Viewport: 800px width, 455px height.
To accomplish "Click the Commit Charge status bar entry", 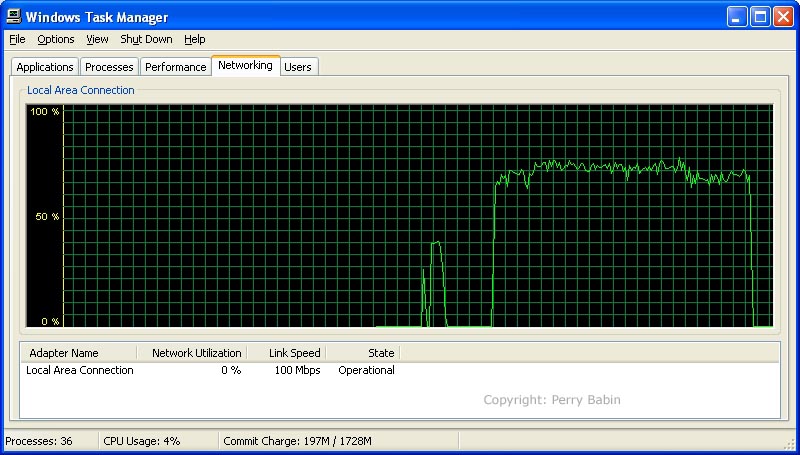I will [x=297, y=441].
